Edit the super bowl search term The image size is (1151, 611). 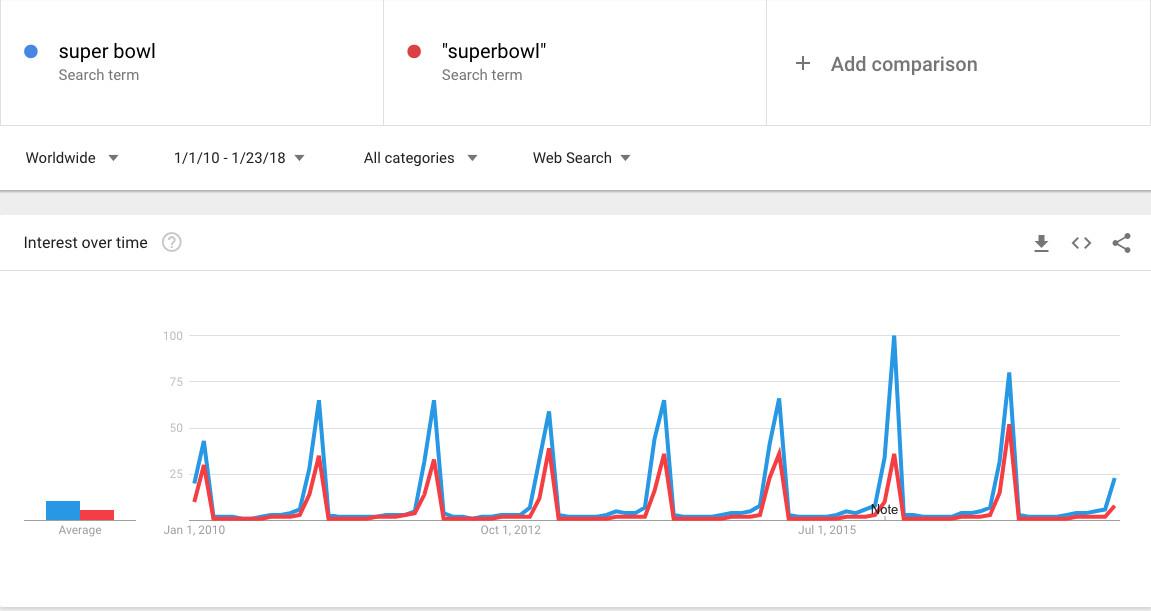pos(107,51)
